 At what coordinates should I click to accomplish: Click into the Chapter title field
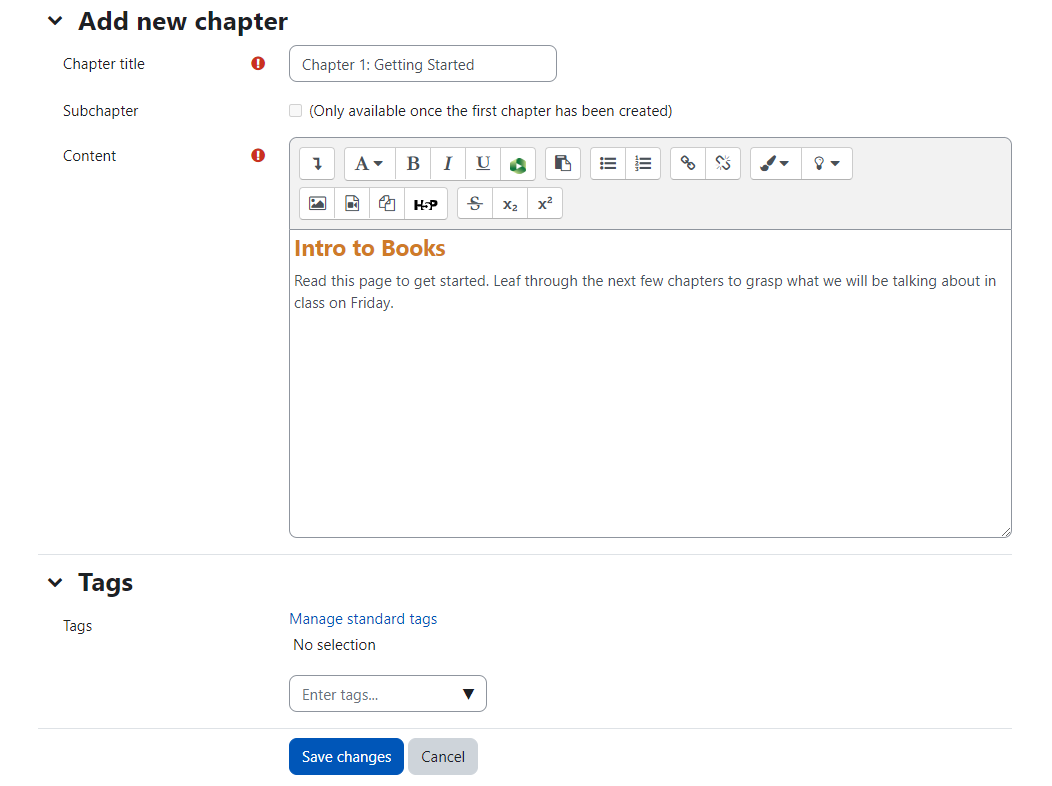tap(422, 64)
